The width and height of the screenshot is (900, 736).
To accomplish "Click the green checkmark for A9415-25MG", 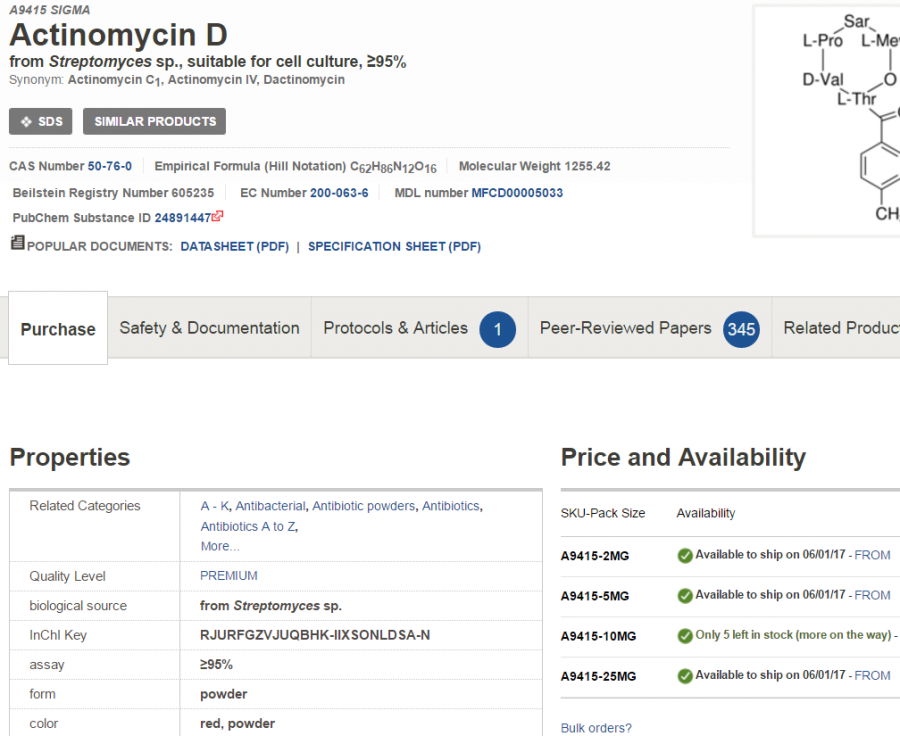I will 685,676.
